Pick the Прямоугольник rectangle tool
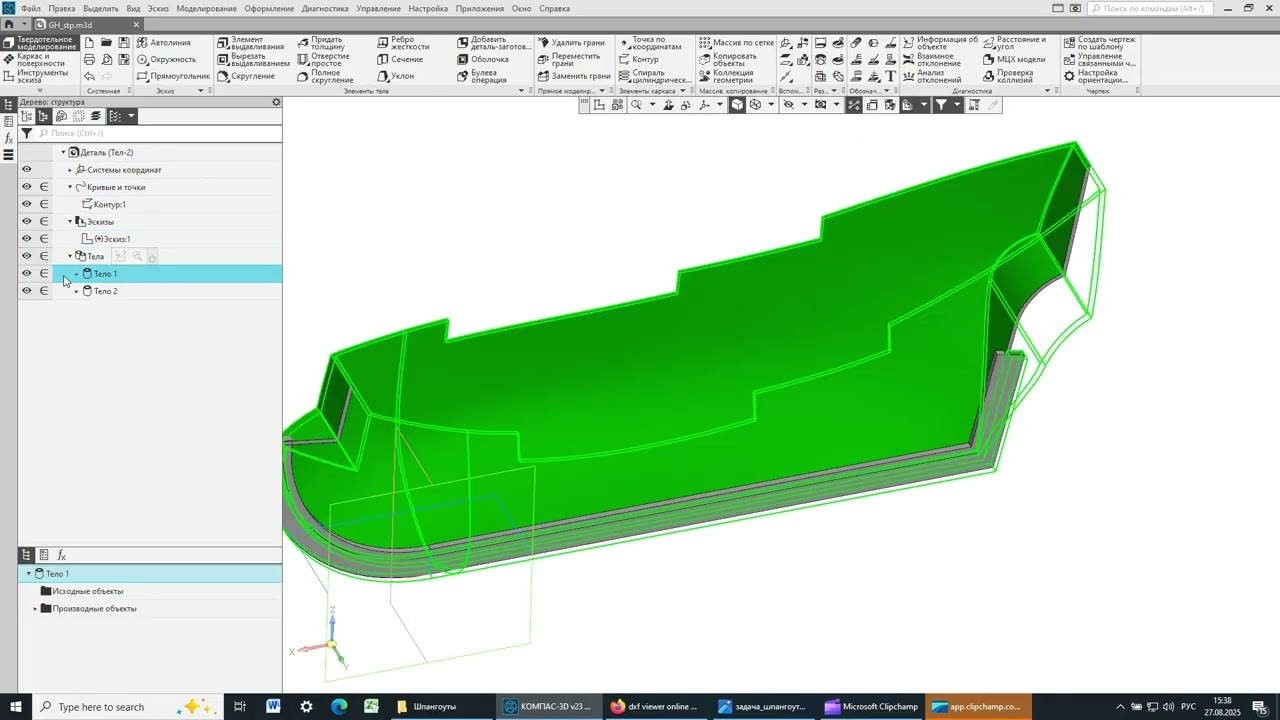1280x720 pixels. 173,76
